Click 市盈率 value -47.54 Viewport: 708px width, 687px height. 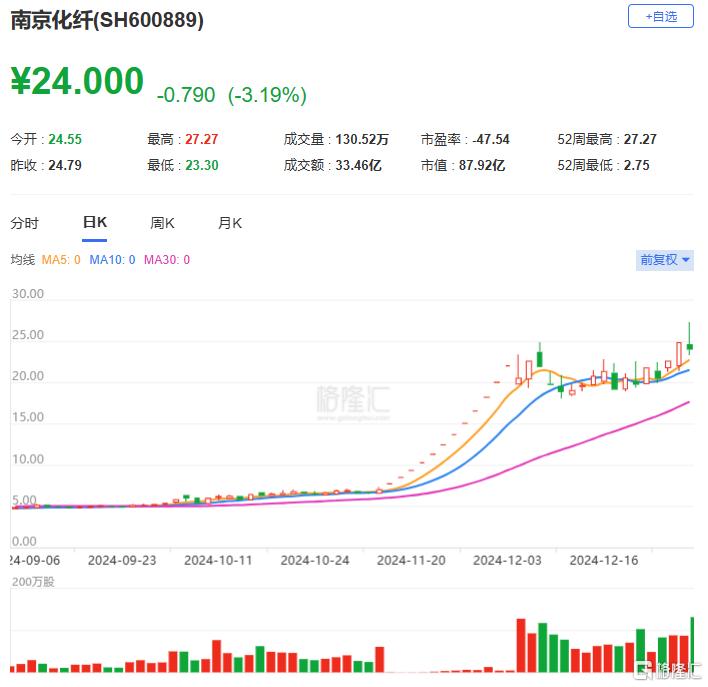coord(491,139)
